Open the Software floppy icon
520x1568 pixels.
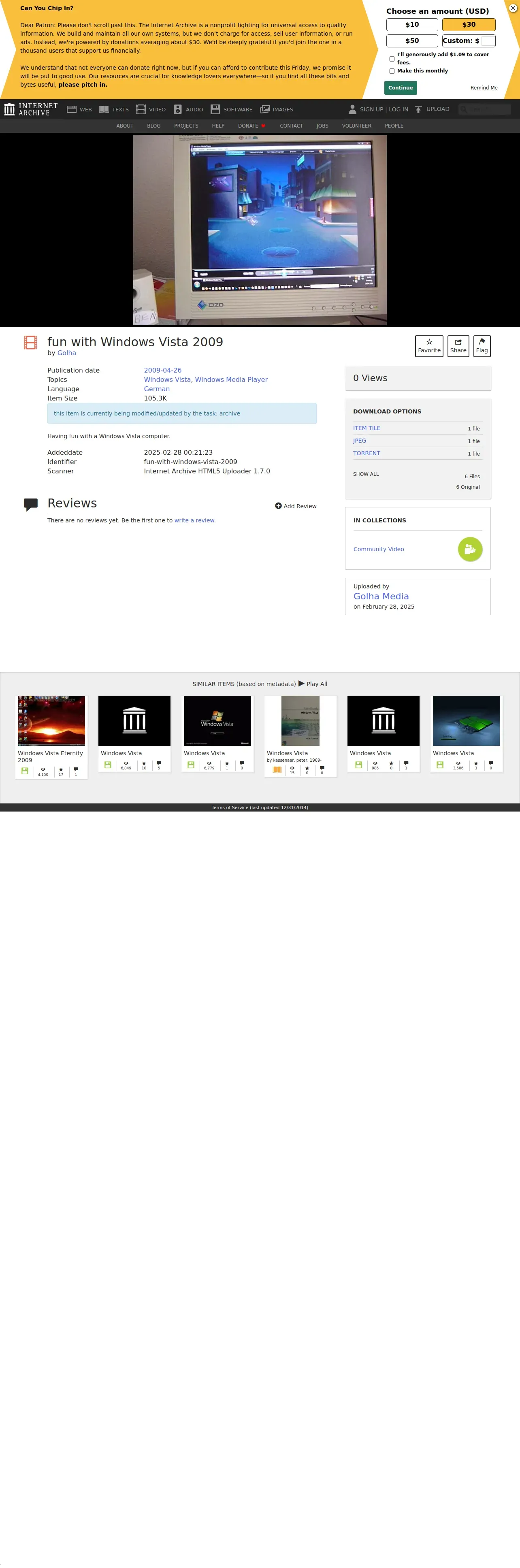pyautogui.click(x=215, y=110)
